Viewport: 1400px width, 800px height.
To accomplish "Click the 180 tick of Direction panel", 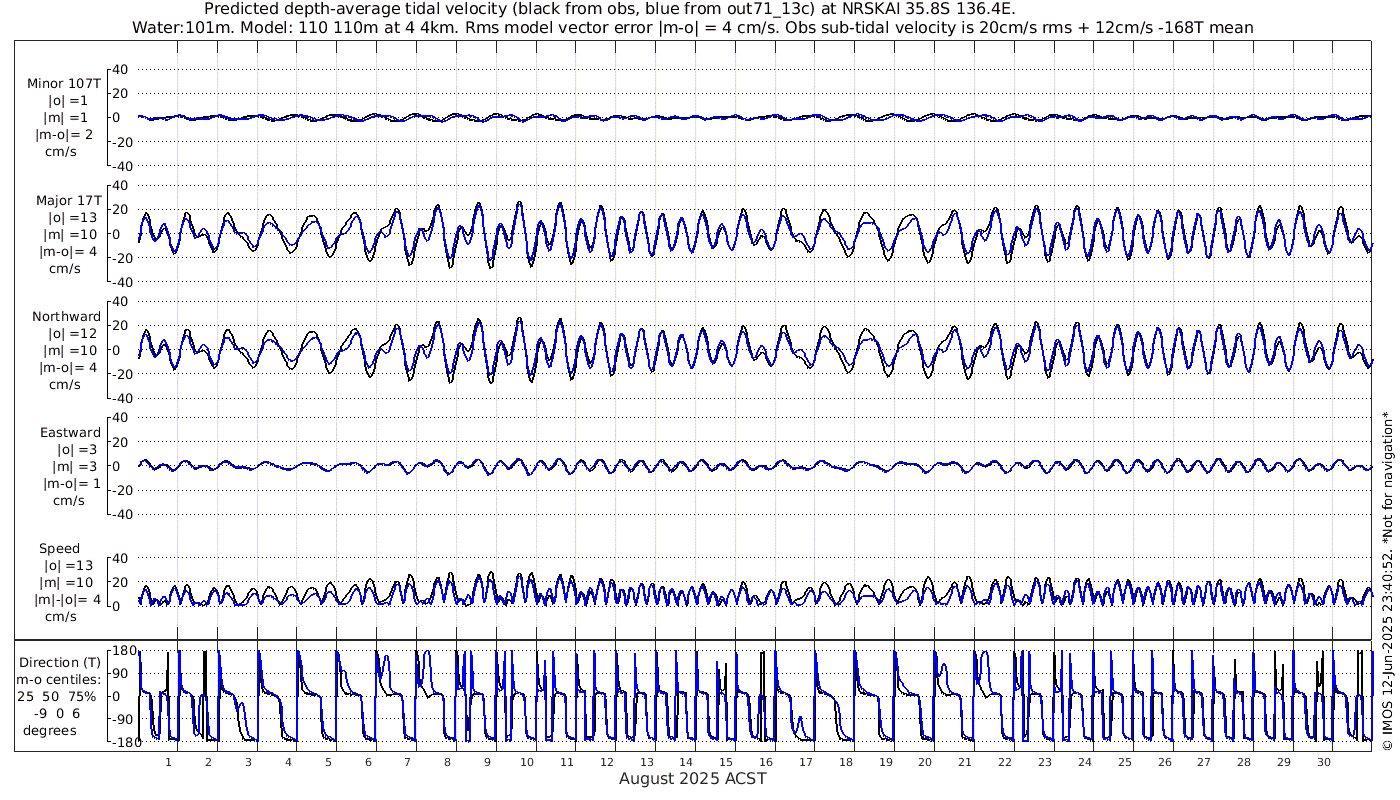I will [x=123, y=652].
